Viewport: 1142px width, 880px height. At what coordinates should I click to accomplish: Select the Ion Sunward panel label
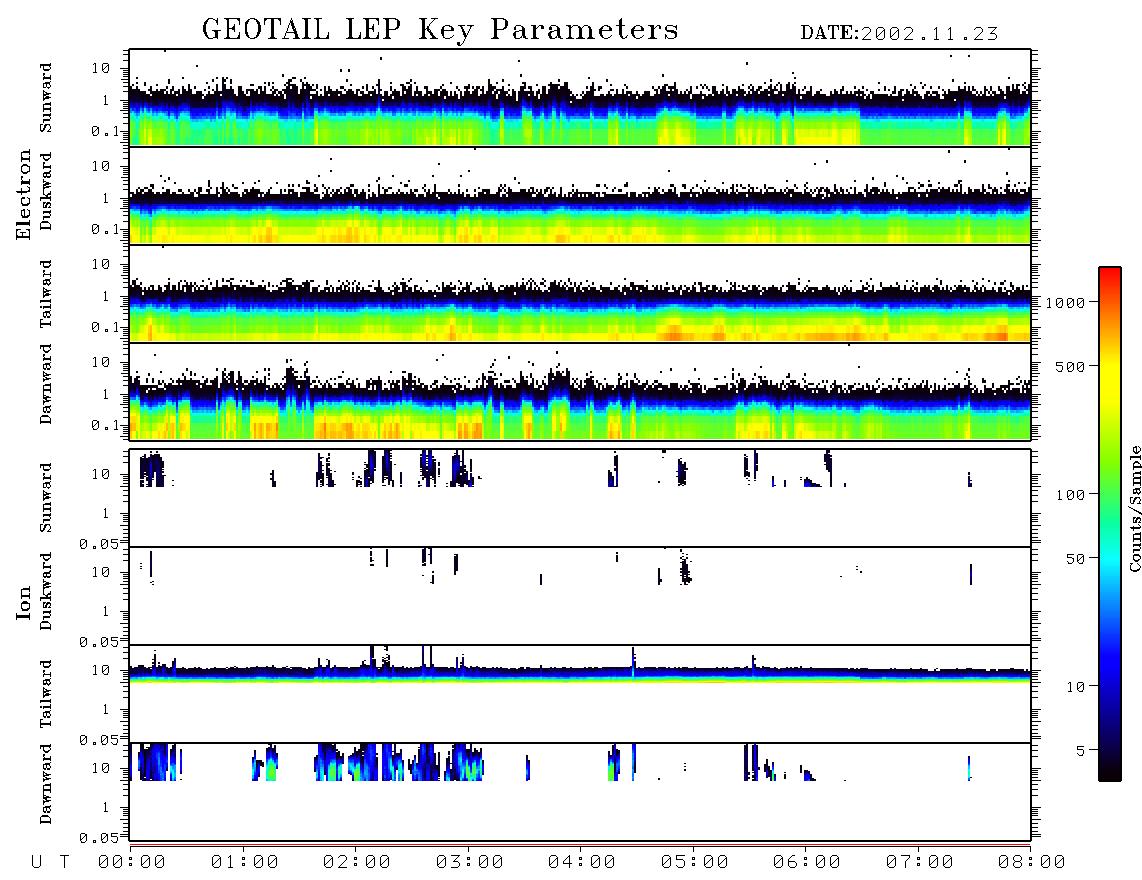click(x=45, y=498)
